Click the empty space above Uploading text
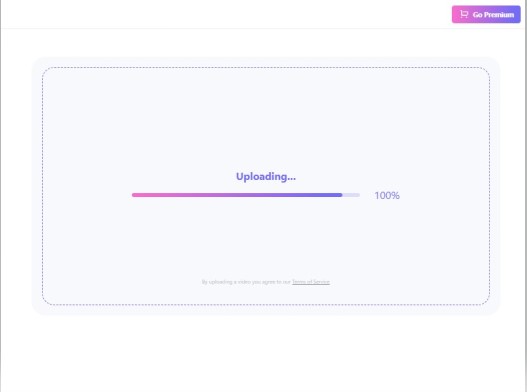The height and width of the screenshot is (392, 527). point(266,118)
